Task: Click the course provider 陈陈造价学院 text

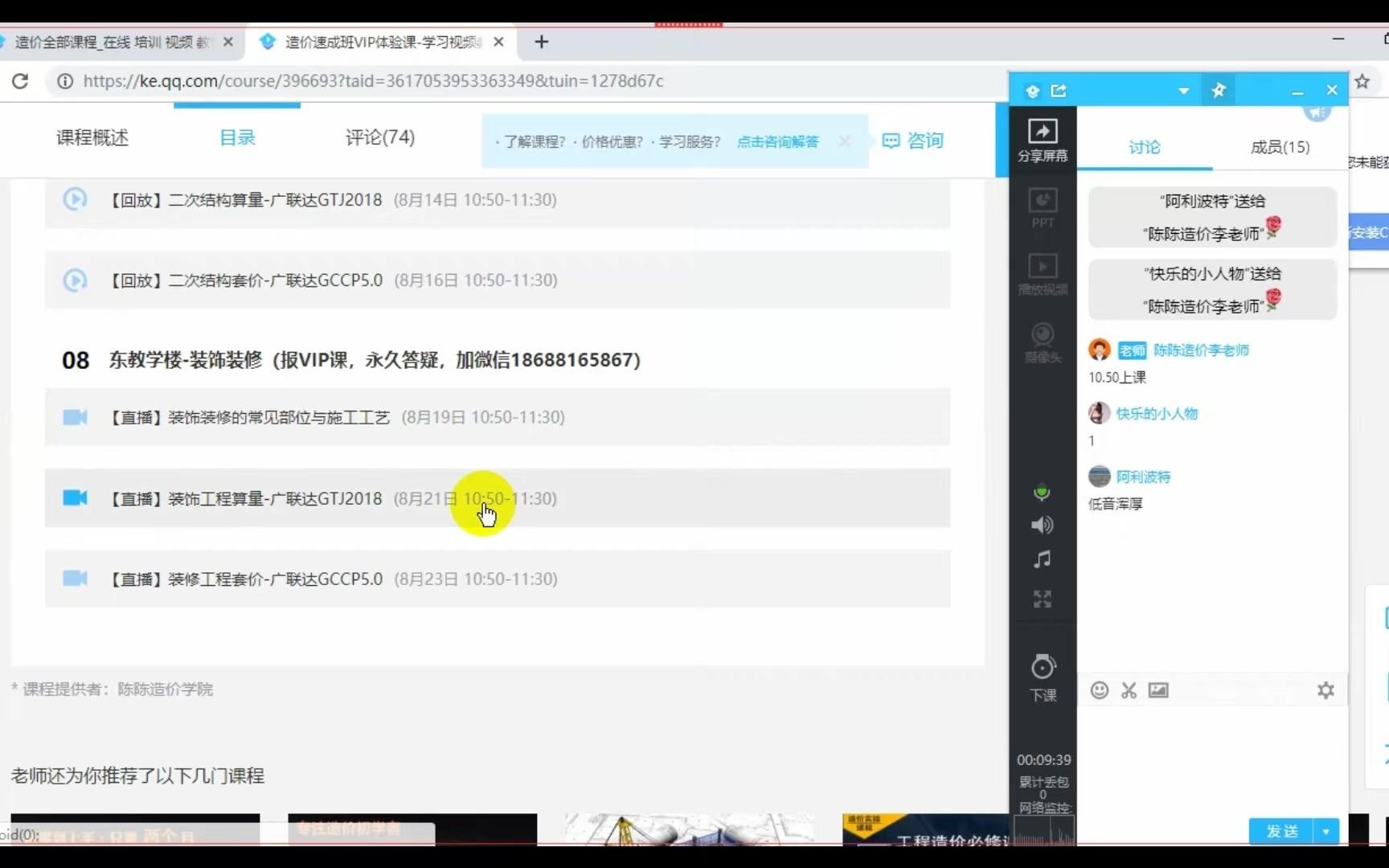Action: [x=165, y=690]
